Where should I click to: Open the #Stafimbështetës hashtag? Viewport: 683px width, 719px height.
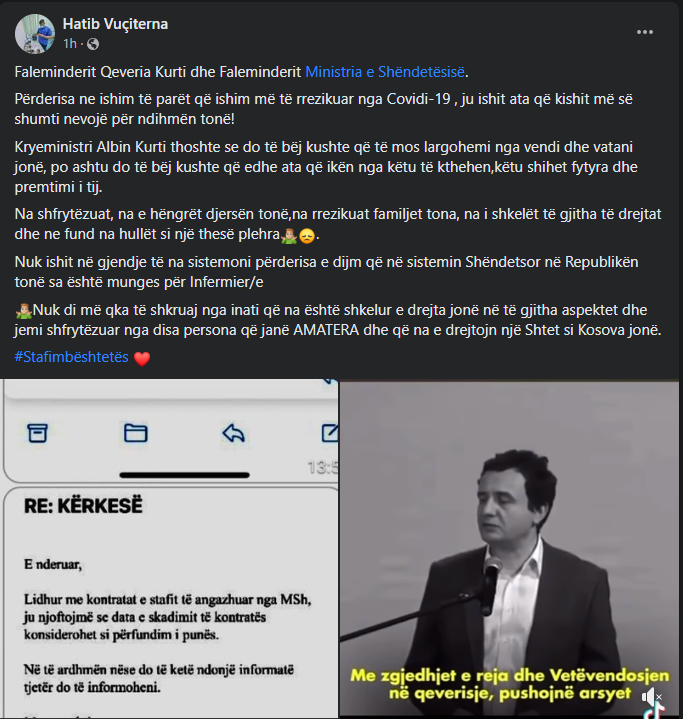pyautogui.click(x=72, y=357)
